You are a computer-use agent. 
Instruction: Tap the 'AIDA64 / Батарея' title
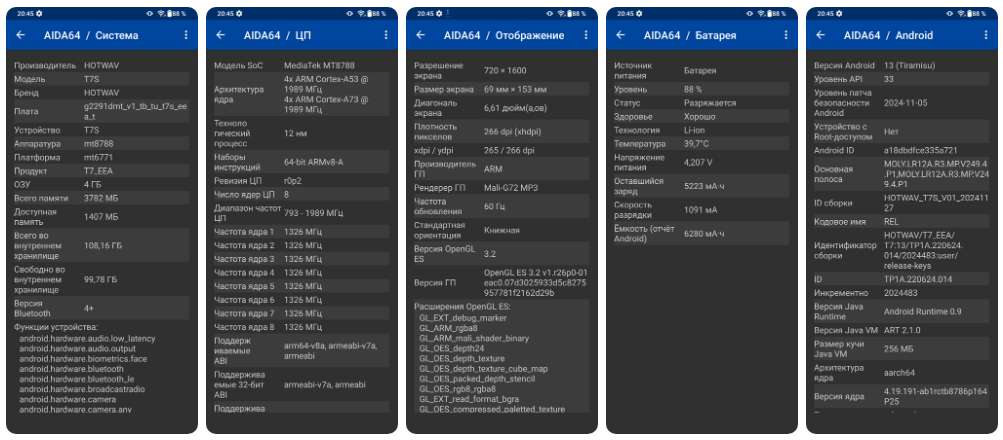coord(690,36)
